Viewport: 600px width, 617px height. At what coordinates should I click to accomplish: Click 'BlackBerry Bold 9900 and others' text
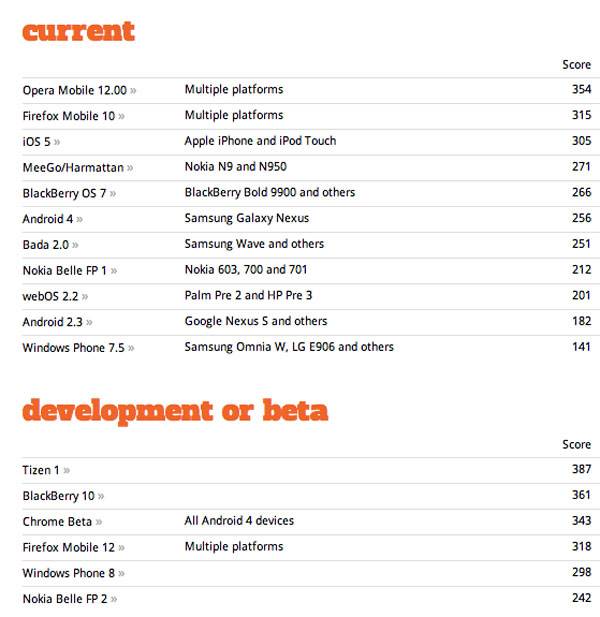pos(270,192)
